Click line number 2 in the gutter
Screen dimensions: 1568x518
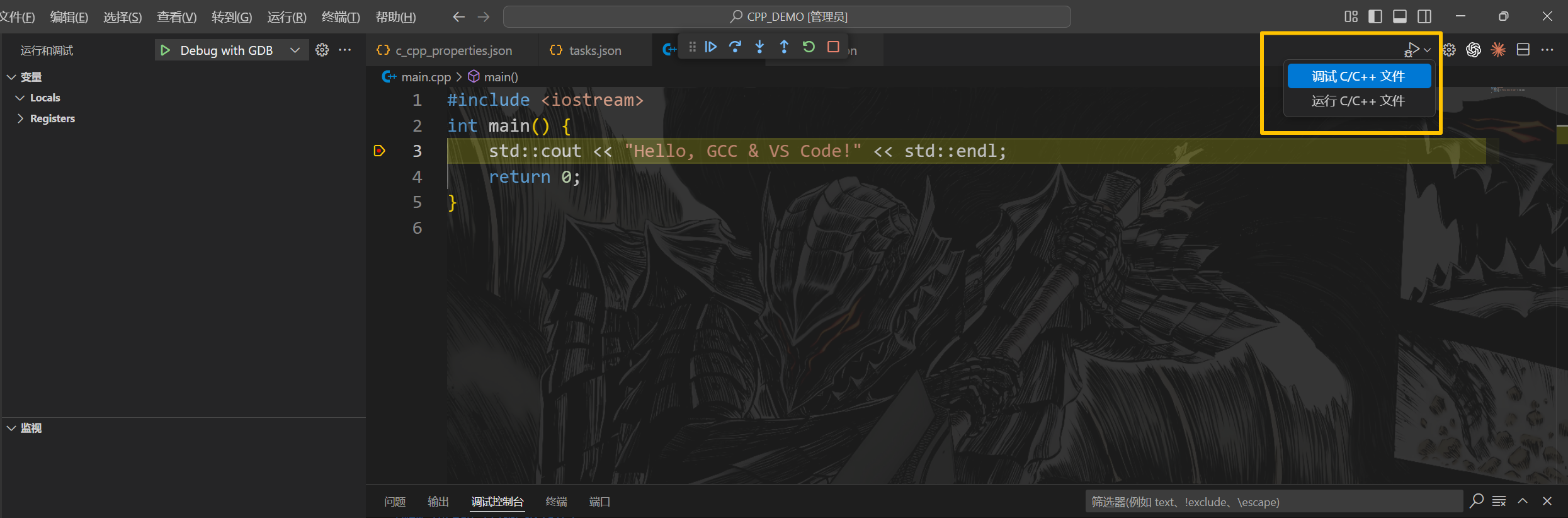click(x=417, y=126)
